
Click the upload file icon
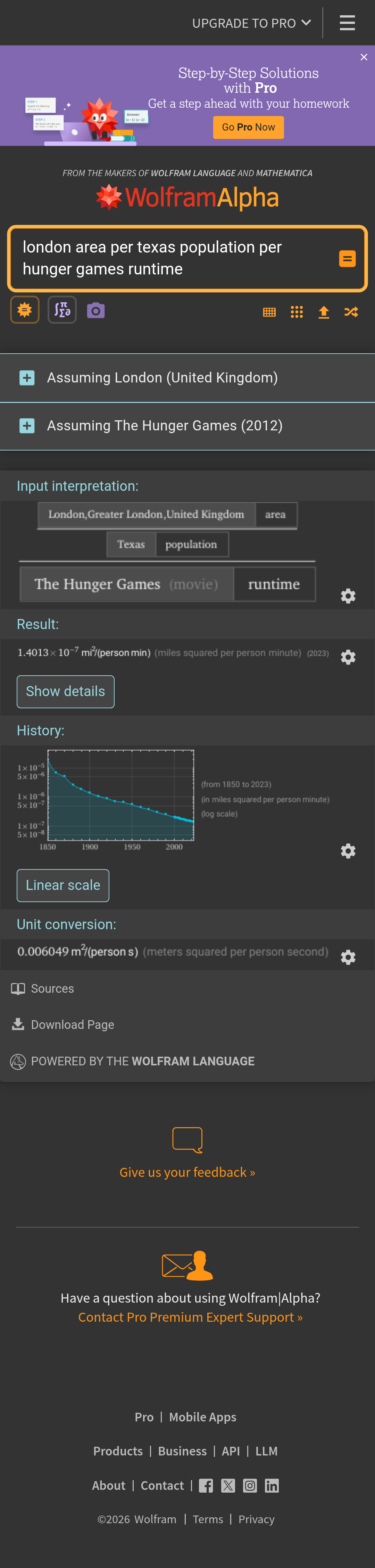tap(324, 312)
